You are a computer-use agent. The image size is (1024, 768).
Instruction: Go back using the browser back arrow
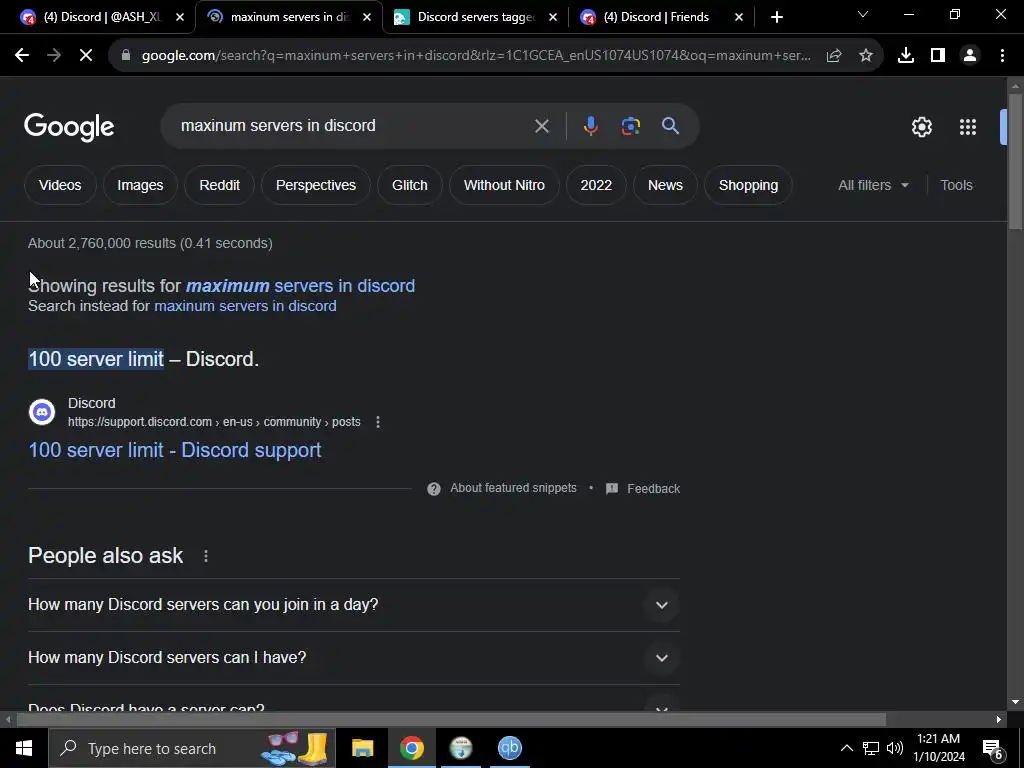pyautogui.click(x=22, y=56)
